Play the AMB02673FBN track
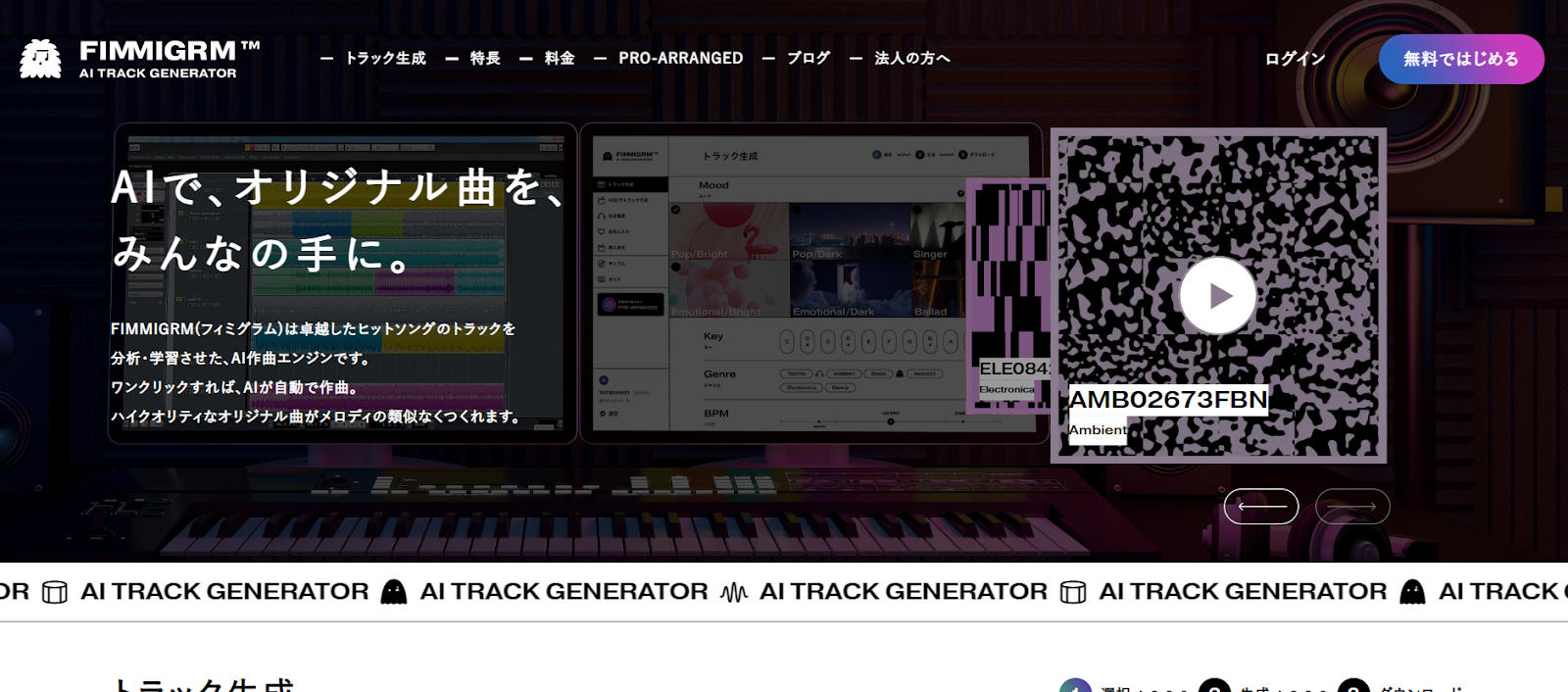 (1218, 295)
